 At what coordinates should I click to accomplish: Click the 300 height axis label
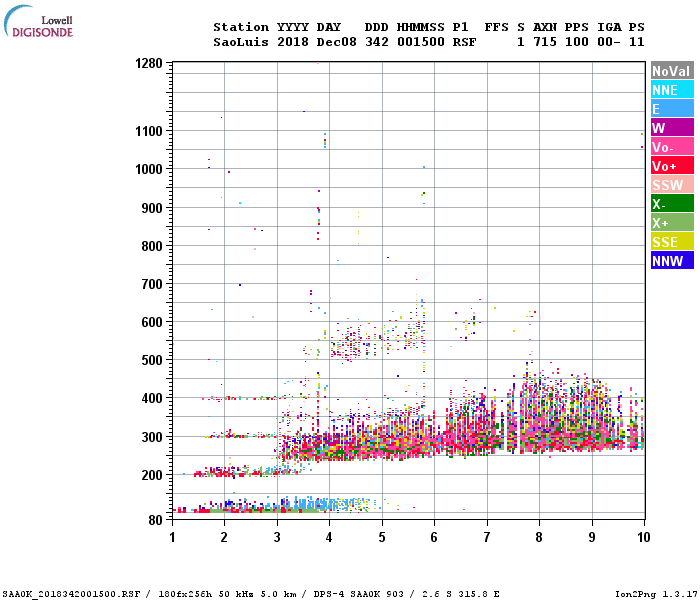coord(152,437)
